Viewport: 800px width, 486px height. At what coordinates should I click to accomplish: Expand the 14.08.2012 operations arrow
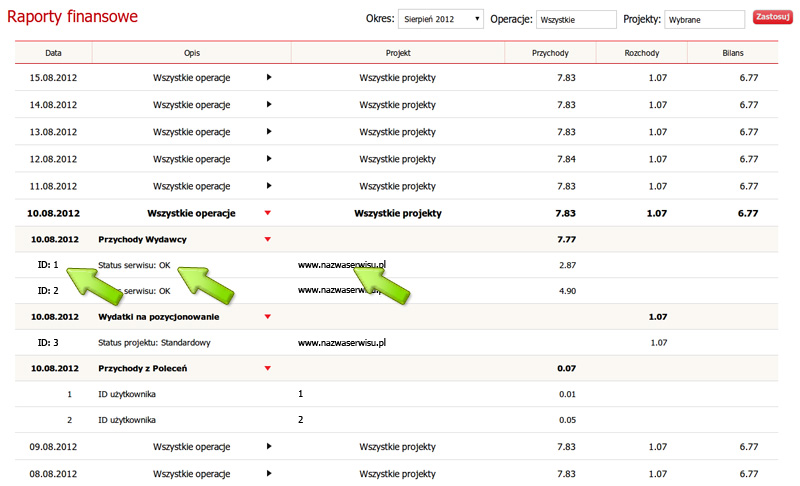268,105
